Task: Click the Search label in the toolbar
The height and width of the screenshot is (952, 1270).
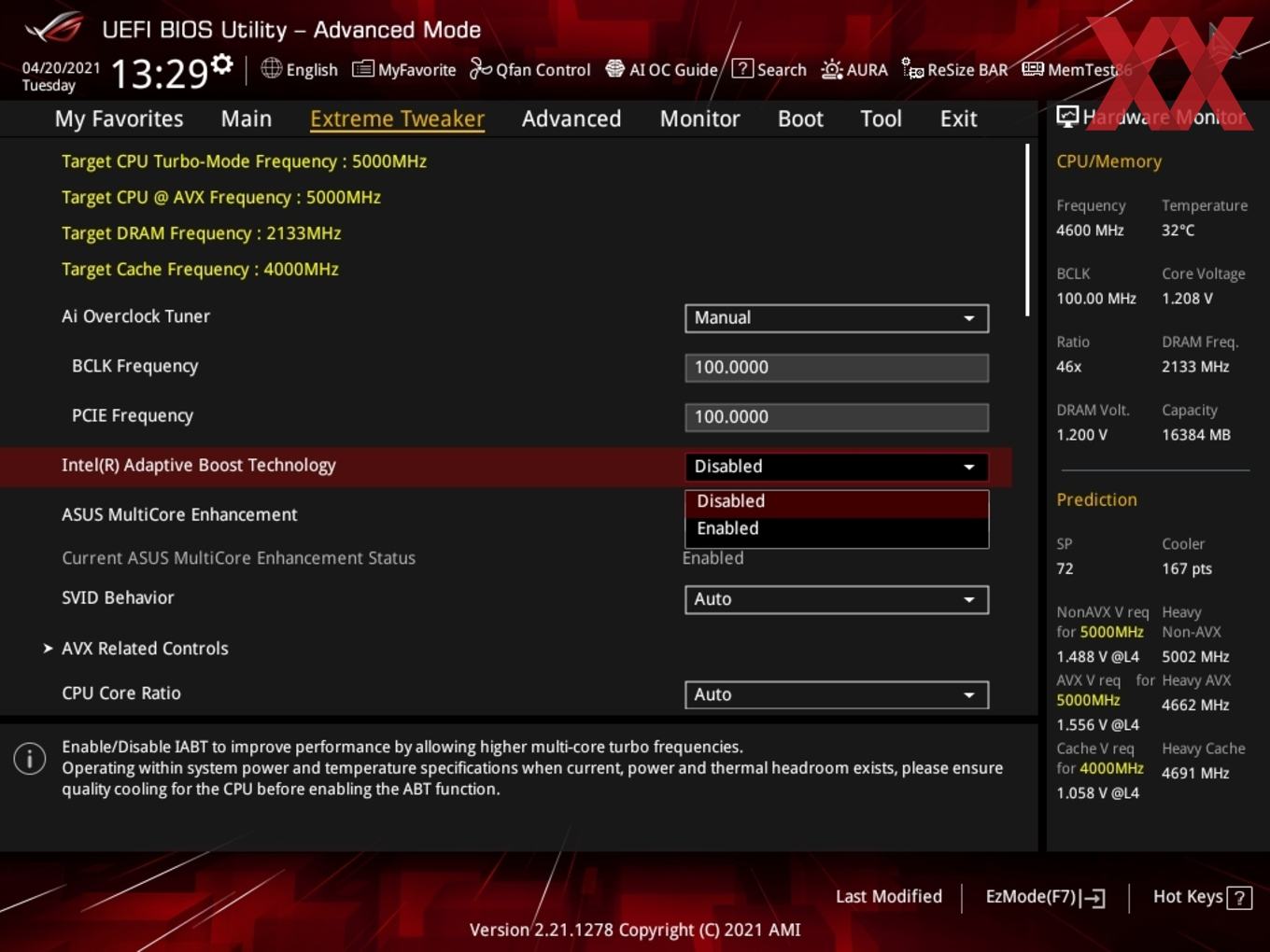Action: coord(782,70)
